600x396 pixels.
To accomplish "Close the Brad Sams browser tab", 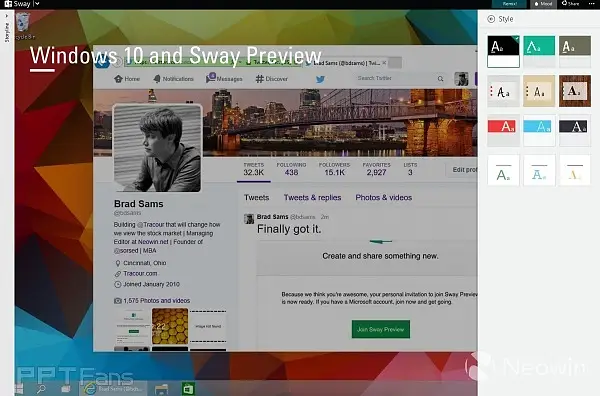I will [x=384, y=63].
